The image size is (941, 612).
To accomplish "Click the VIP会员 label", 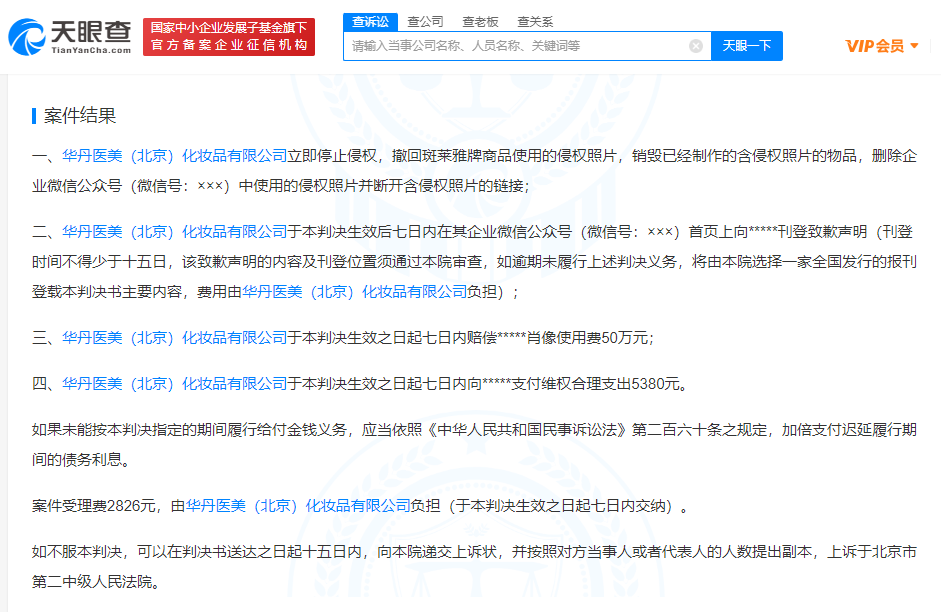I will 874,46.
